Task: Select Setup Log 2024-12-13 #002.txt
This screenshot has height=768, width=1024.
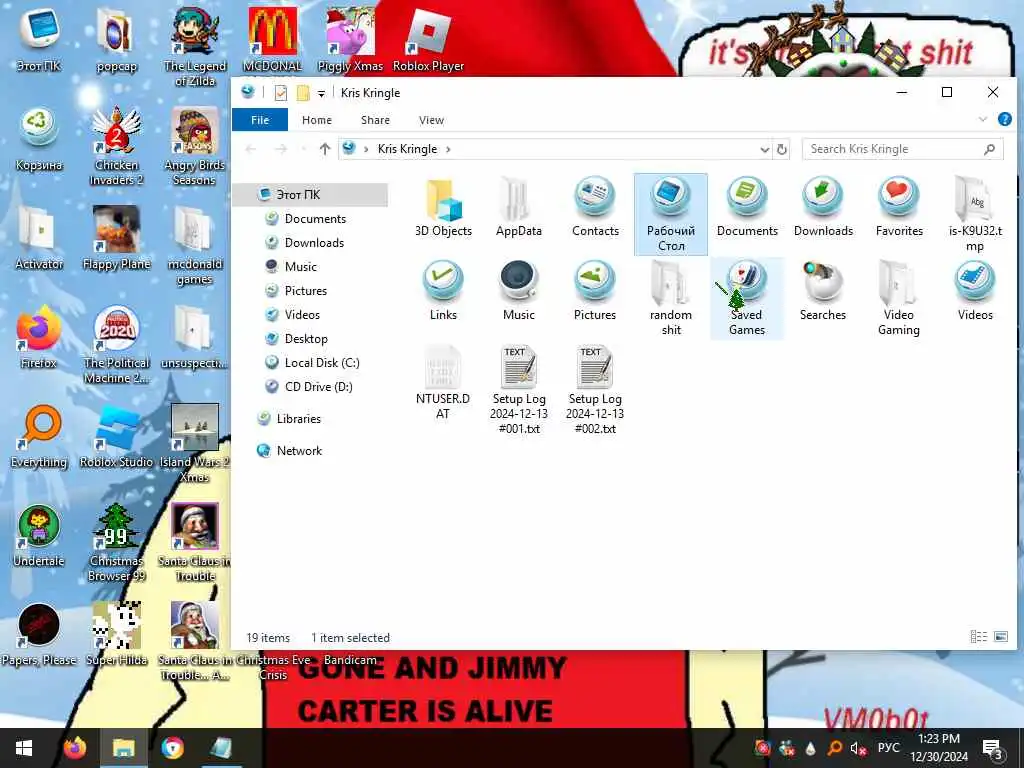Action: (x=595, y=391)
